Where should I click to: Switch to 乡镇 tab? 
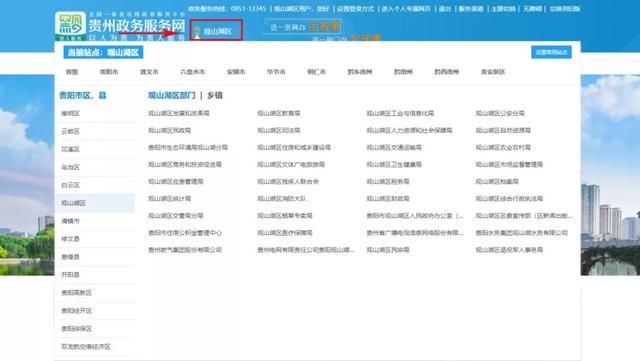(x=215, y=96)
